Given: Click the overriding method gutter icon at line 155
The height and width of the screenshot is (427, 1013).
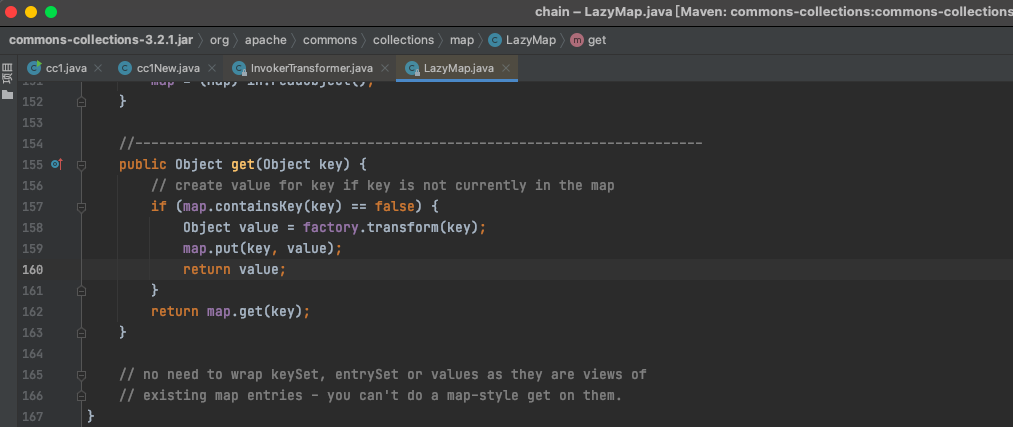Looking at the screenshot, I should [x=56, y=165].
